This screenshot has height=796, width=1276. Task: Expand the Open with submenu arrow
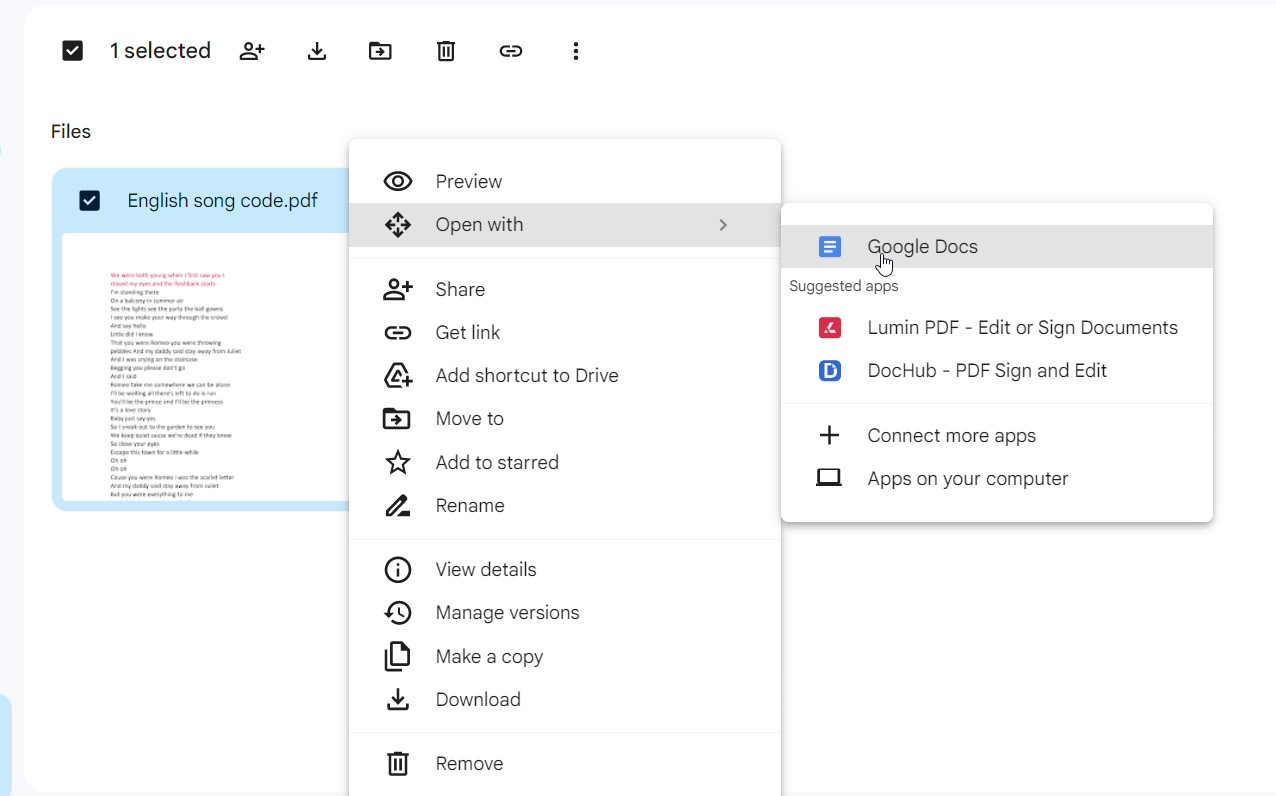[722, 225]
